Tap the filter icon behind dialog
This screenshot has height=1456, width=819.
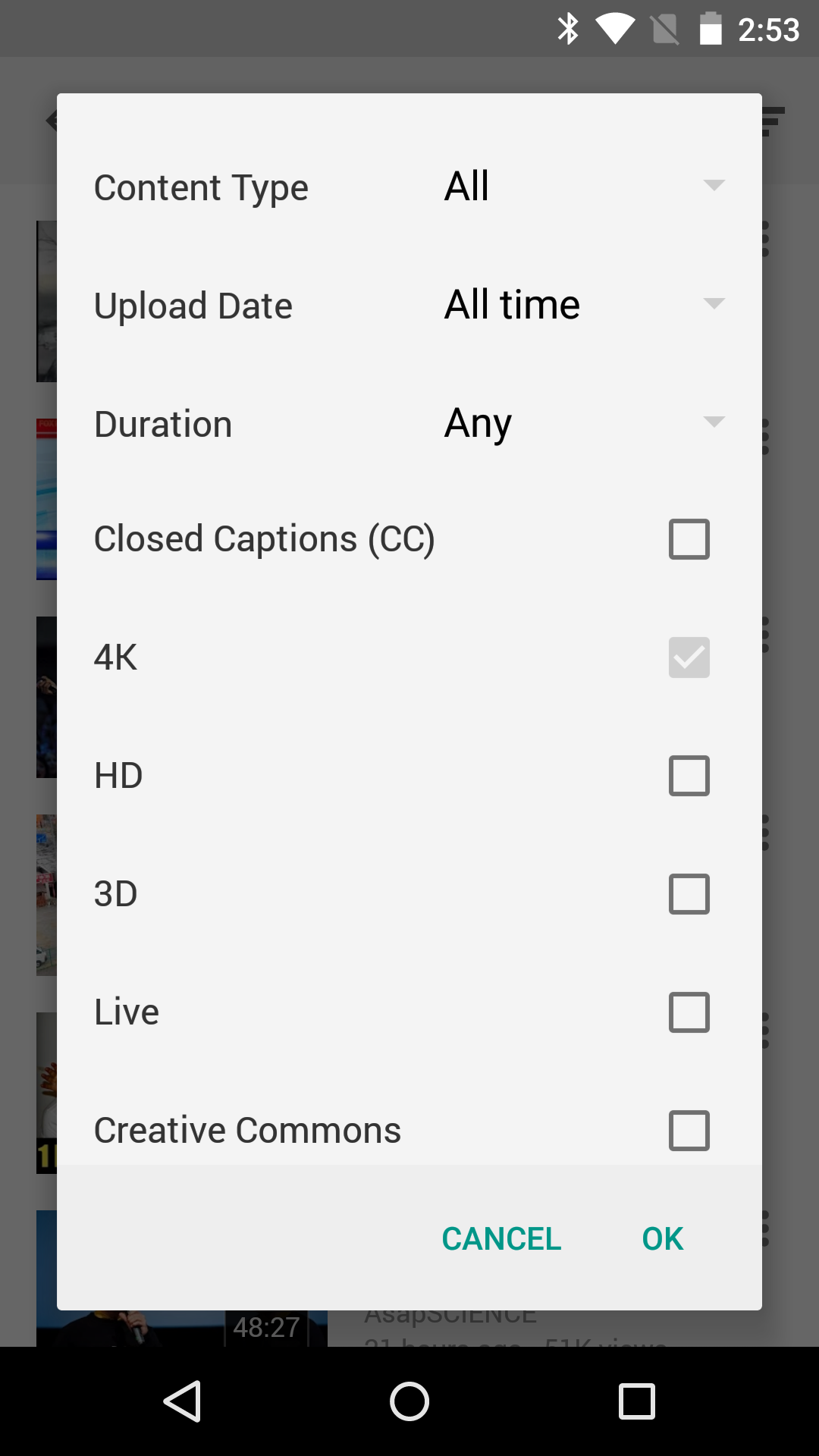tap(773, 121)
